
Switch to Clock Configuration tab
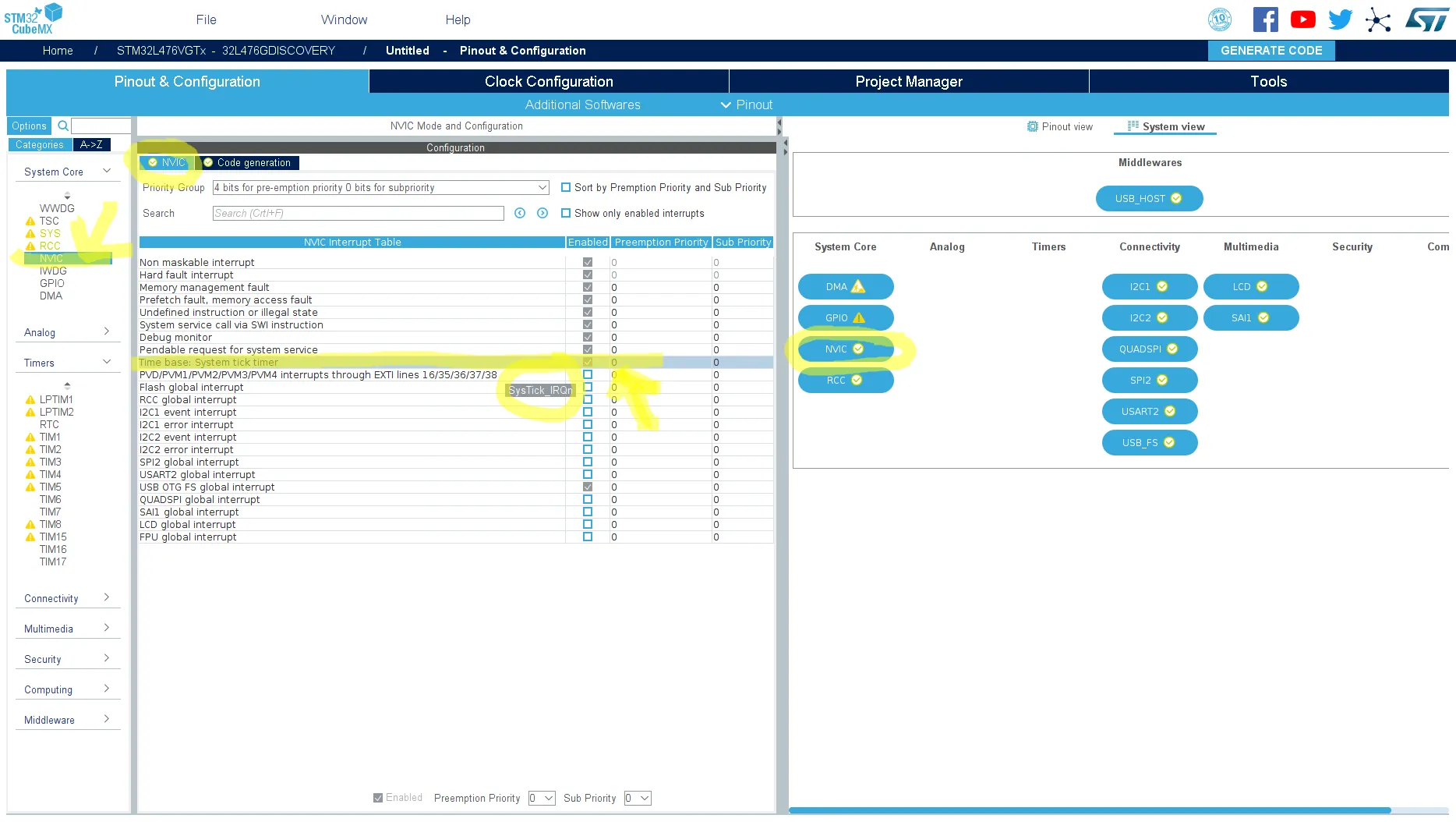[x=549, y=81]
